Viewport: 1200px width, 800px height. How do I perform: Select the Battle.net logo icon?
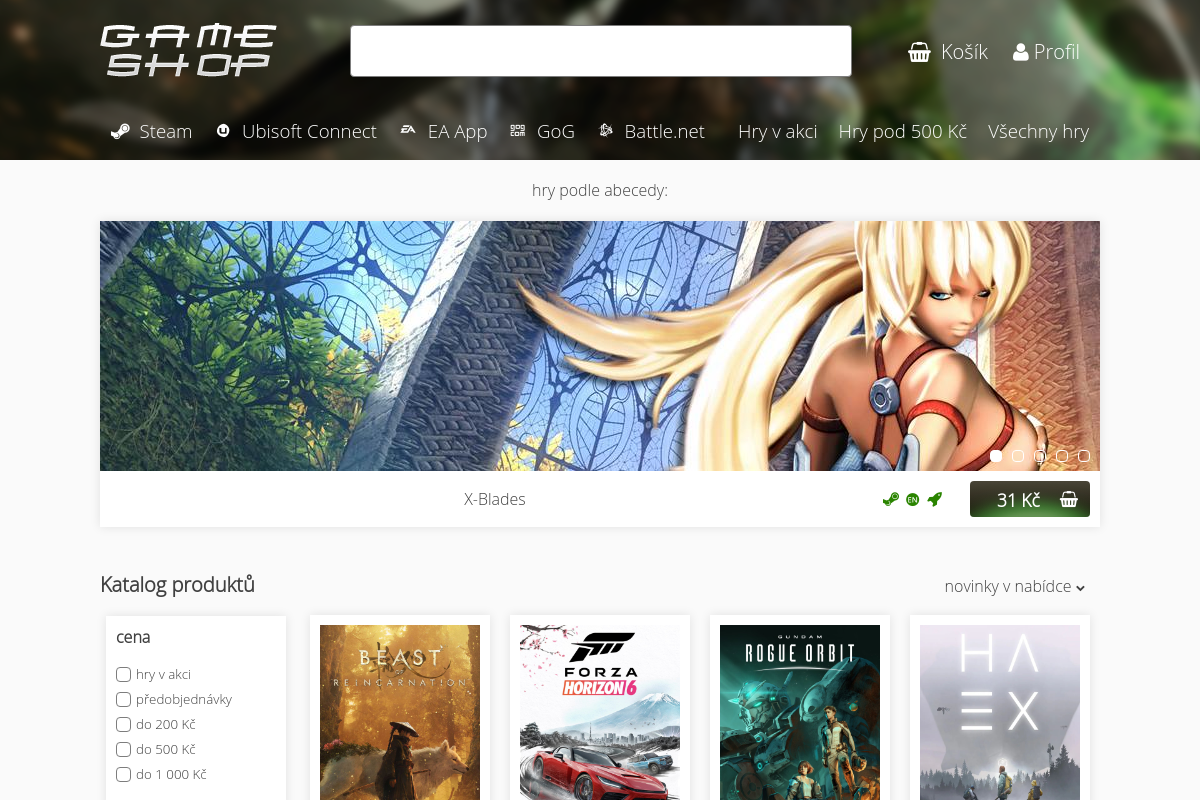[606, 131]
